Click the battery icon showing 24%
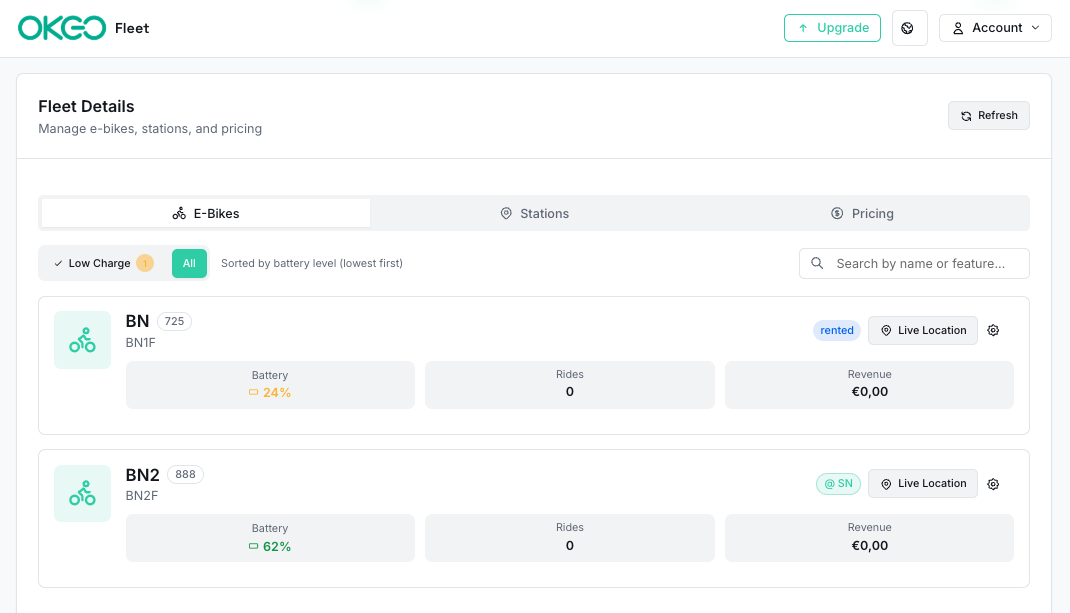This screenshot has height=613, width=1070. click(x=254, y=393)
